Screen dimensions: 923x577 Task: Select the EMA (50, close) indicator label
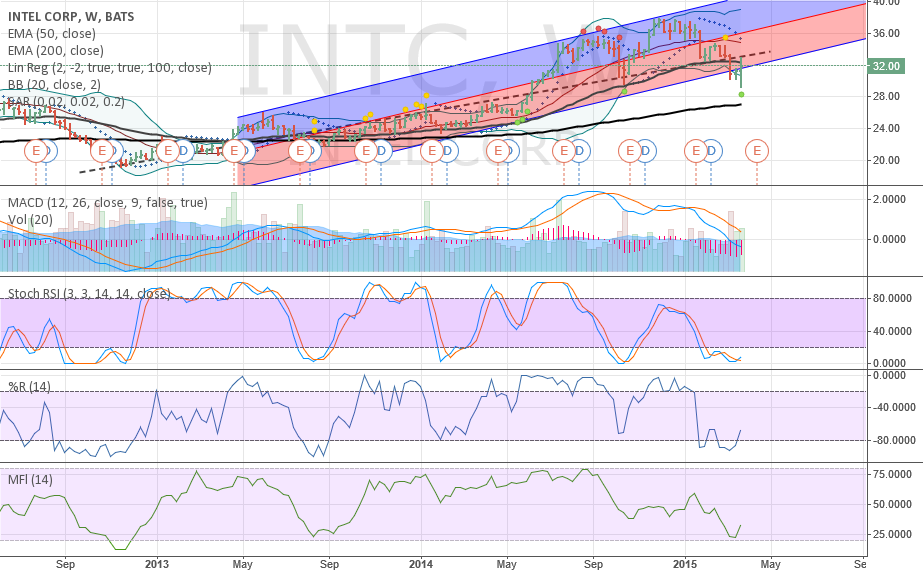[51, 34]
